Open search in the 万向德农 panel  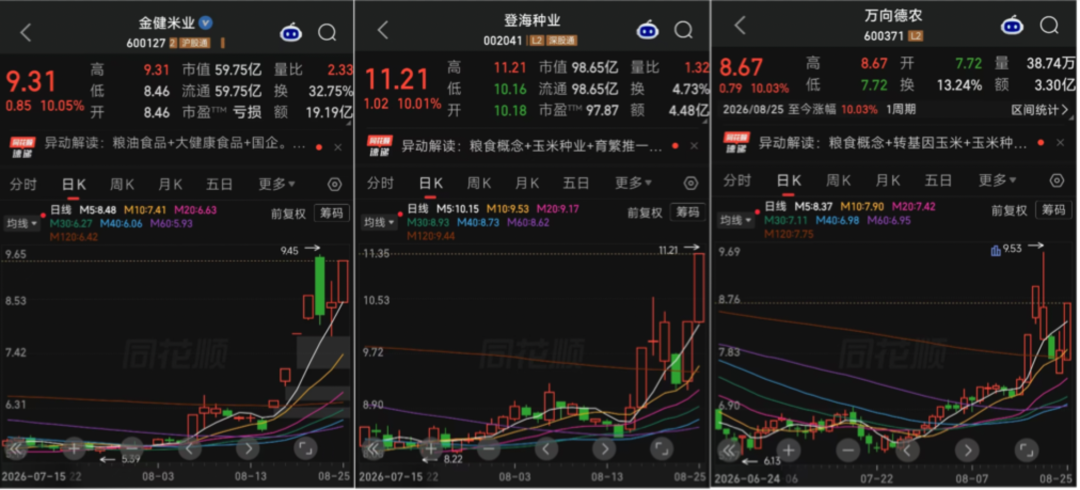1049,25
